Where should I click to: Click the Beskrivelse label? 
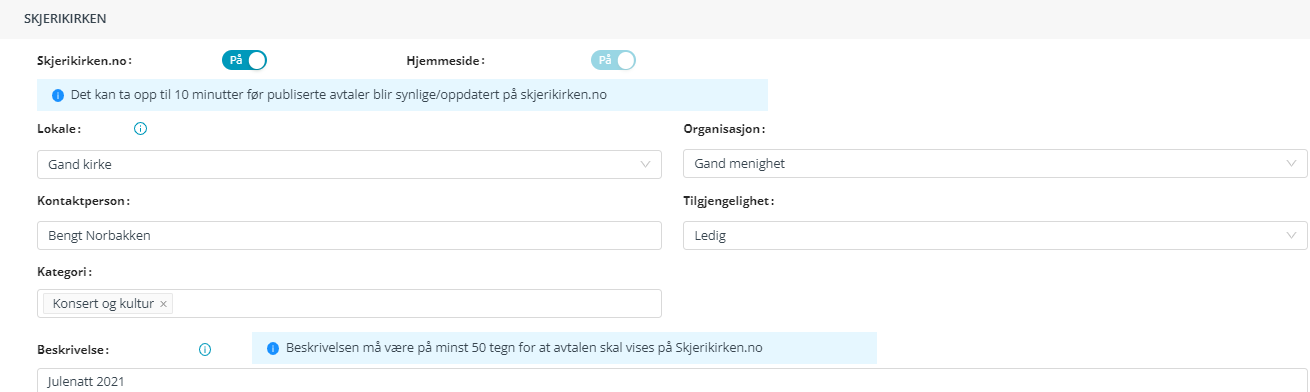pyautogui.click(x=73, y=349)
